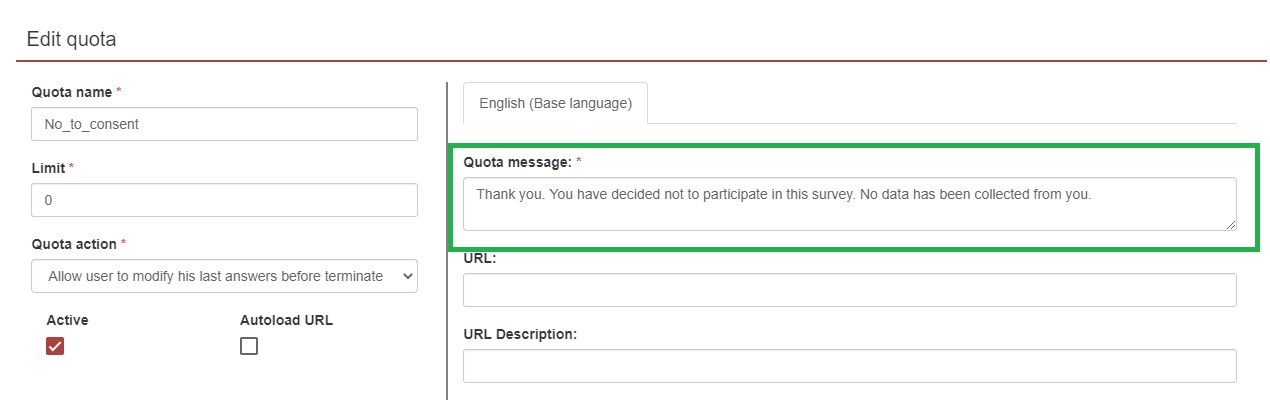Click the URL Description input field
The image size is (1270, 410).
849,366
